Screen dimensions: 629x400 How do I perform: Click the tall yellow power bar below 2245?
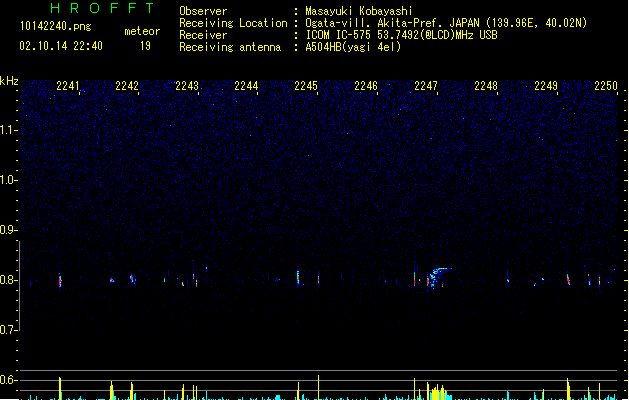[319, 387]
